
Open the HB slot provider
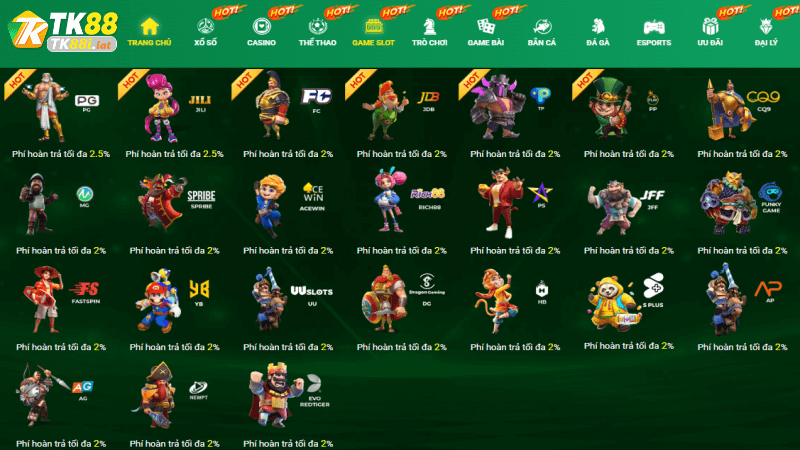(515, 308)
